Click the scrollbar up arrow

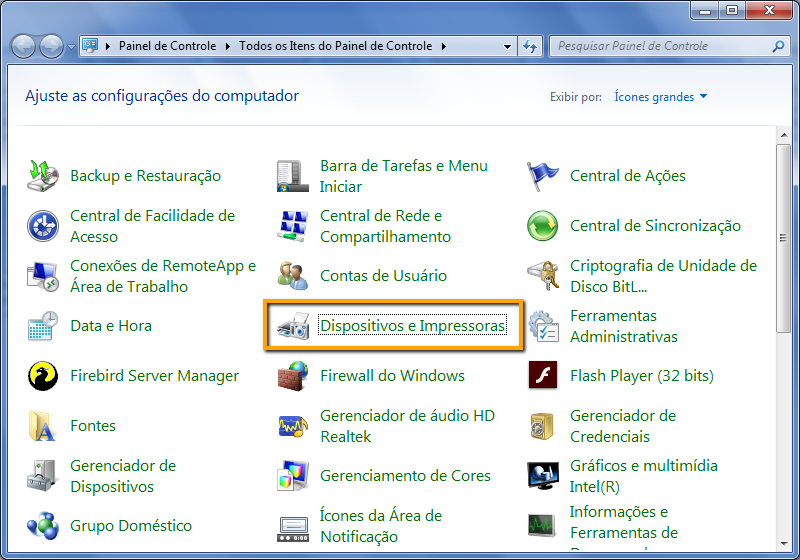(784, 135)
